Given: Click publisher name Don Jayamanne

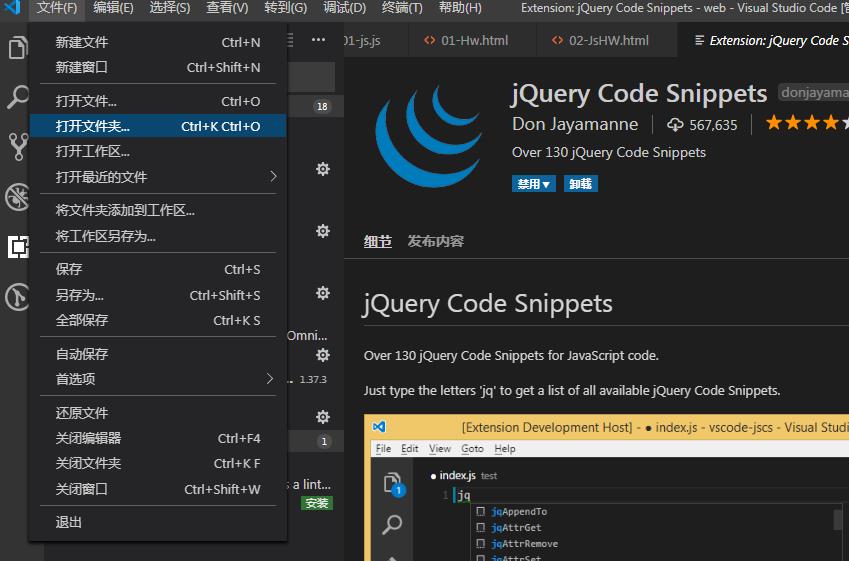Looking at the screenshot, I should 575,124.
